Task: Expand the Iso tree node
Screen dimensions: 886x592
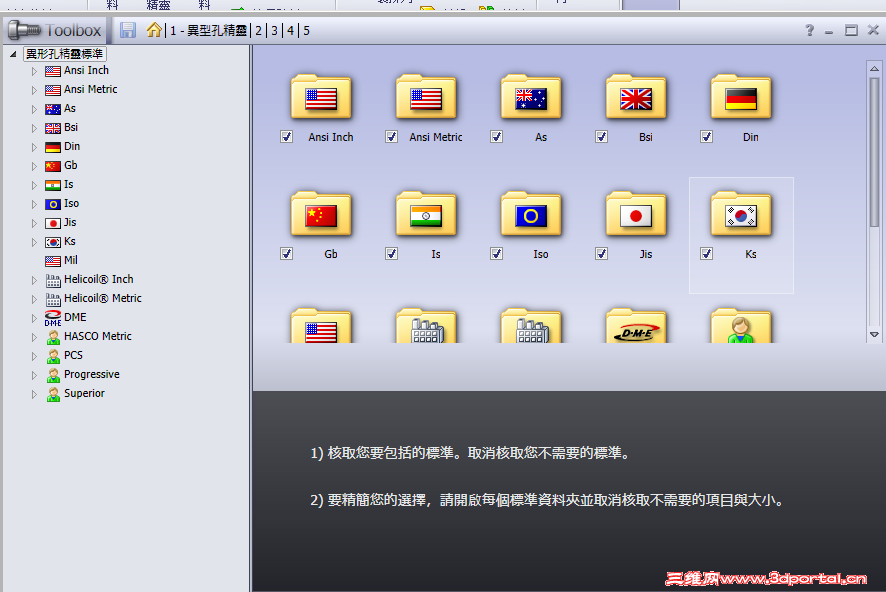Action: (34, 204)
